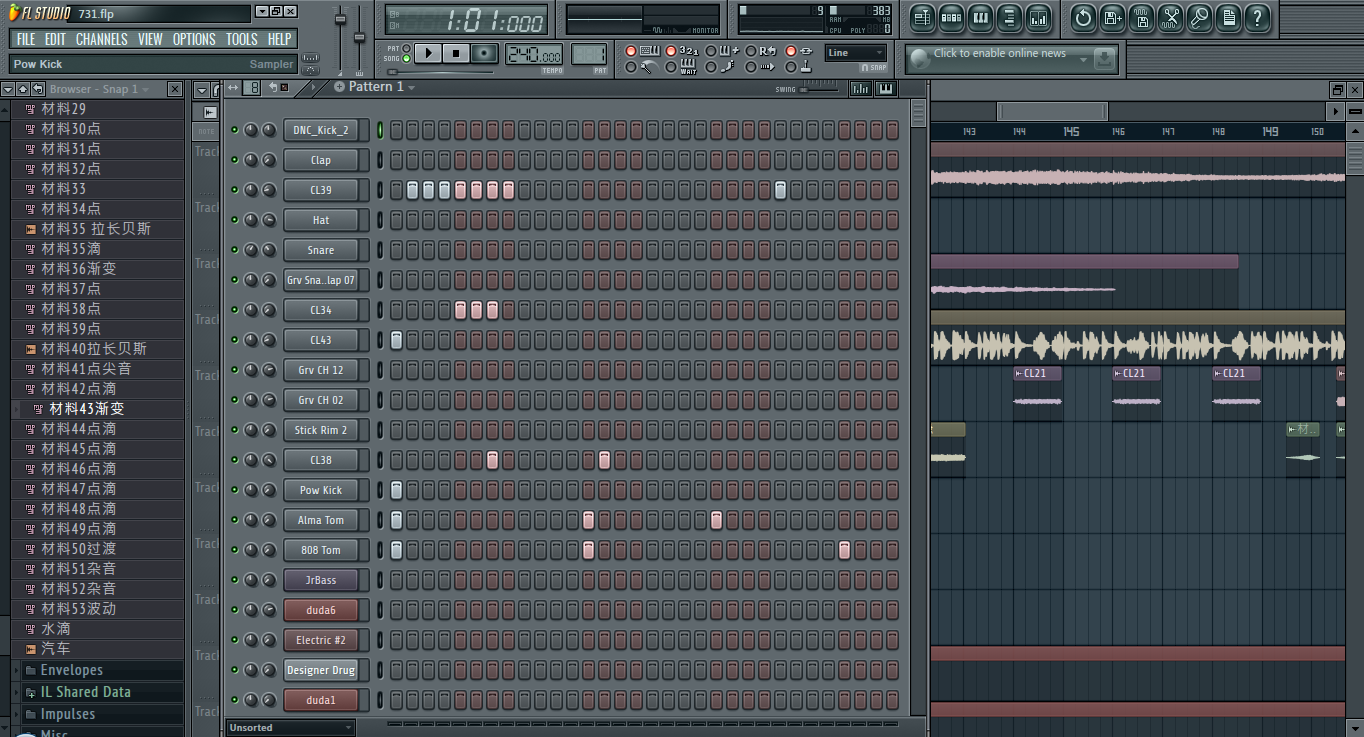Viewport: 1364px width, 737px height.
Task: Click the one-click recording microphone icon
Action: pyautogui.click(x=1199, y=17)
